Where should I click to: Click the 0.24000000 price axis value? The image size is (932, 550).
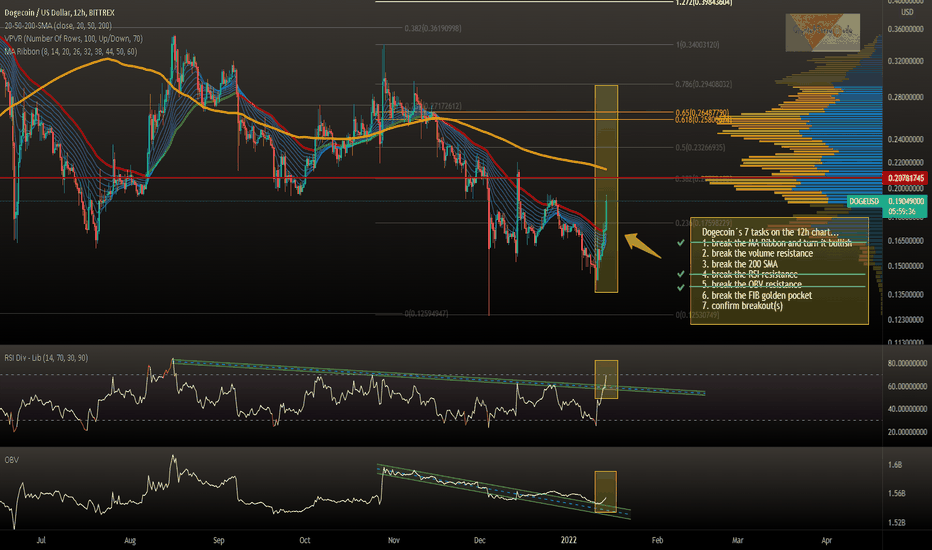(906, 140)
